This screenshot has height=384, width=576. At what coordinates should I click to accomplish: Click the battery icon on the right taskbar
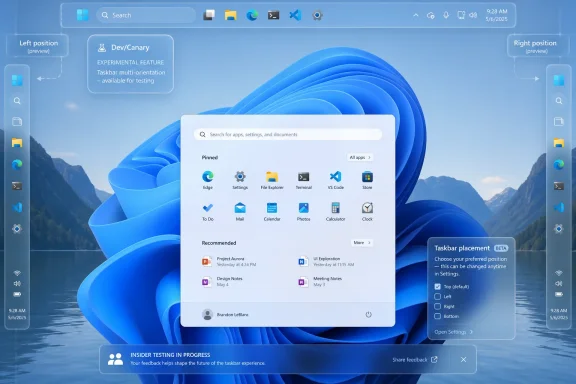tap(559, 294)
